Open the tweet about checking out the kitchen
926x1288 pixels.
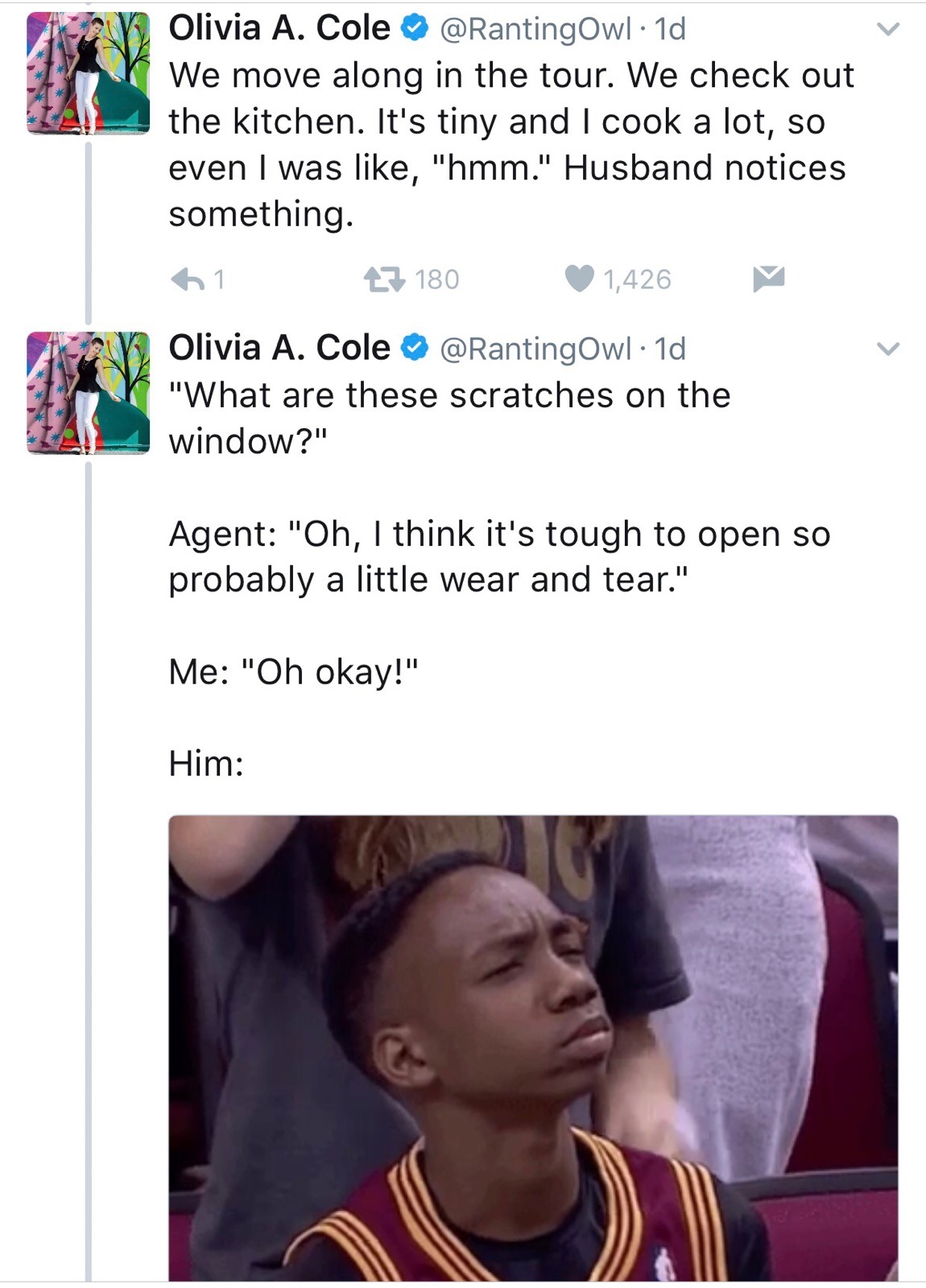[511, 144]
